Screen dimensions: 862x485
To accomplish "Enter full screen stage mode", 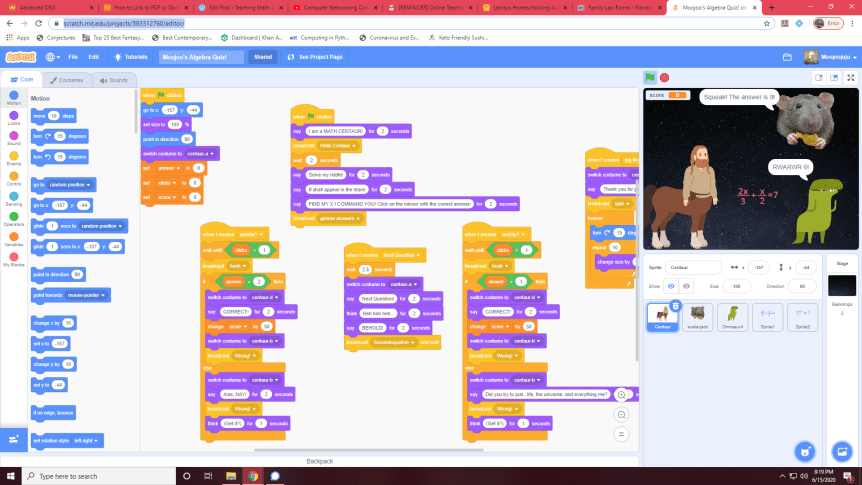I will pyautogui.click(x=850, y=78).
